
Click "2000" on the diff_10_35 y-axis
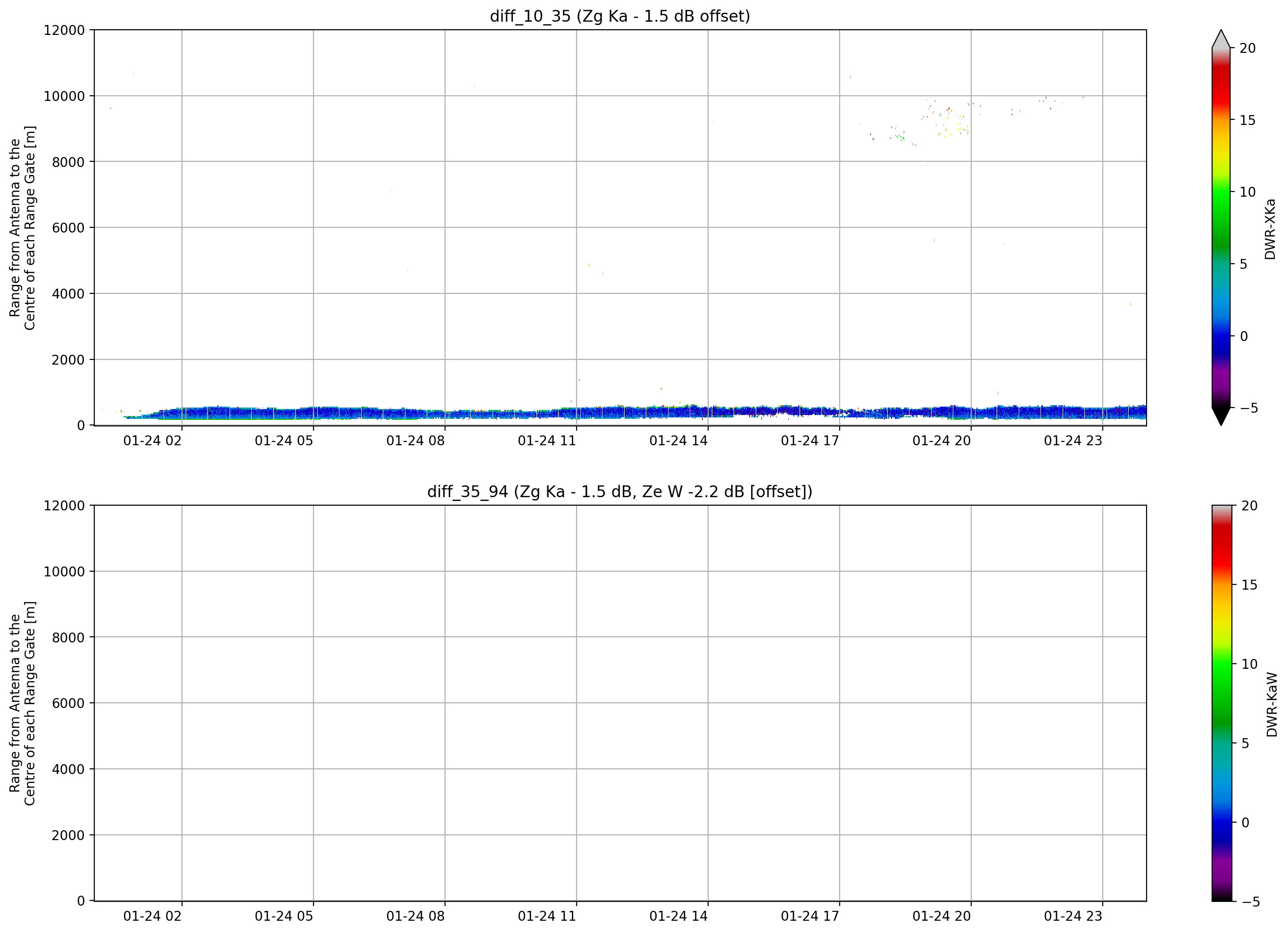coord(68,360)
